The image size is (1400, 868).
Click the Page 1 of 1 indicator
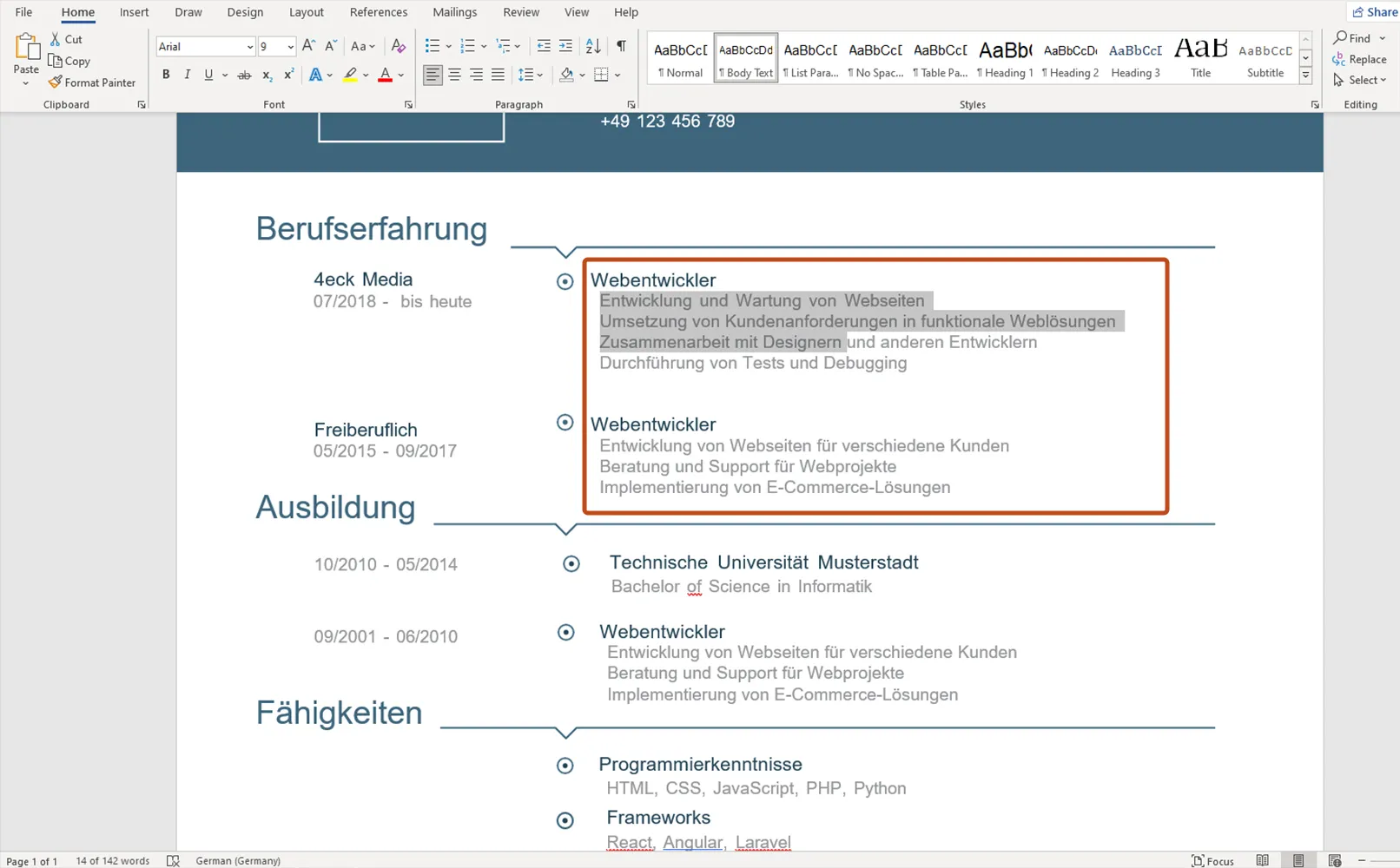point(32,861)
